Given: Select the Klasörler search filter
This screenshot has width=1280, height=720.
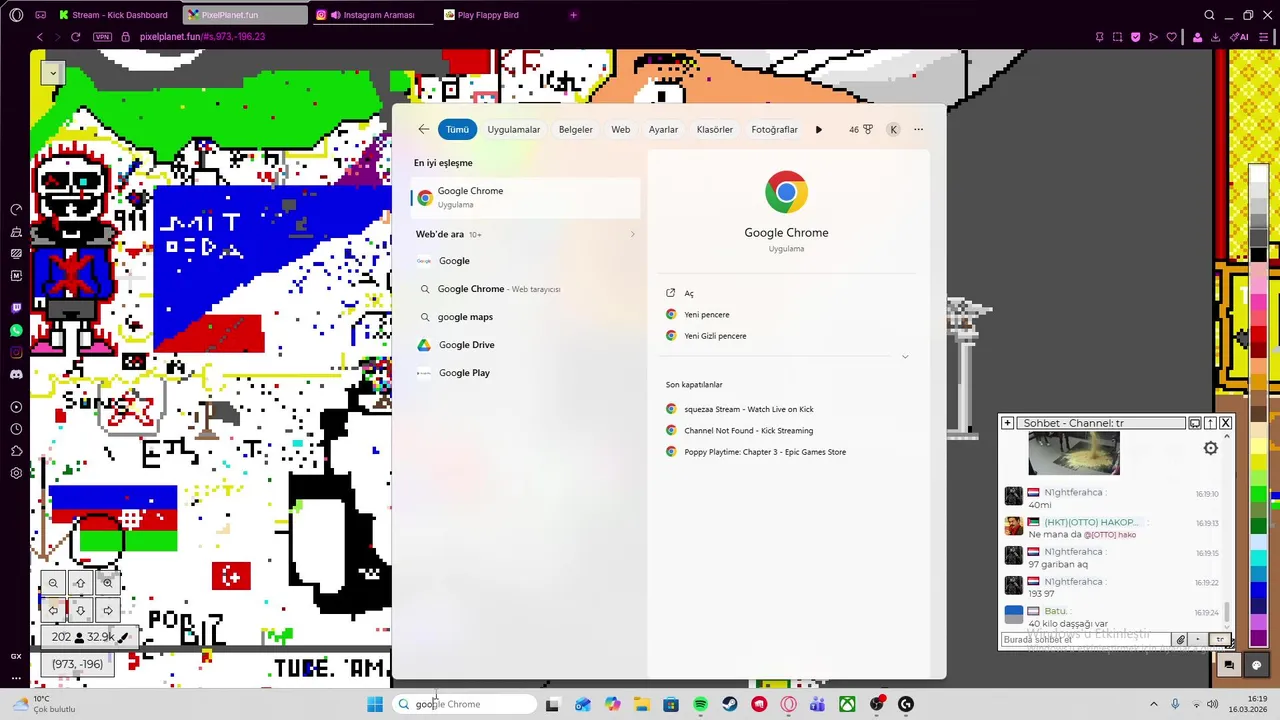Looking at the screenshot, I should 715,129.
